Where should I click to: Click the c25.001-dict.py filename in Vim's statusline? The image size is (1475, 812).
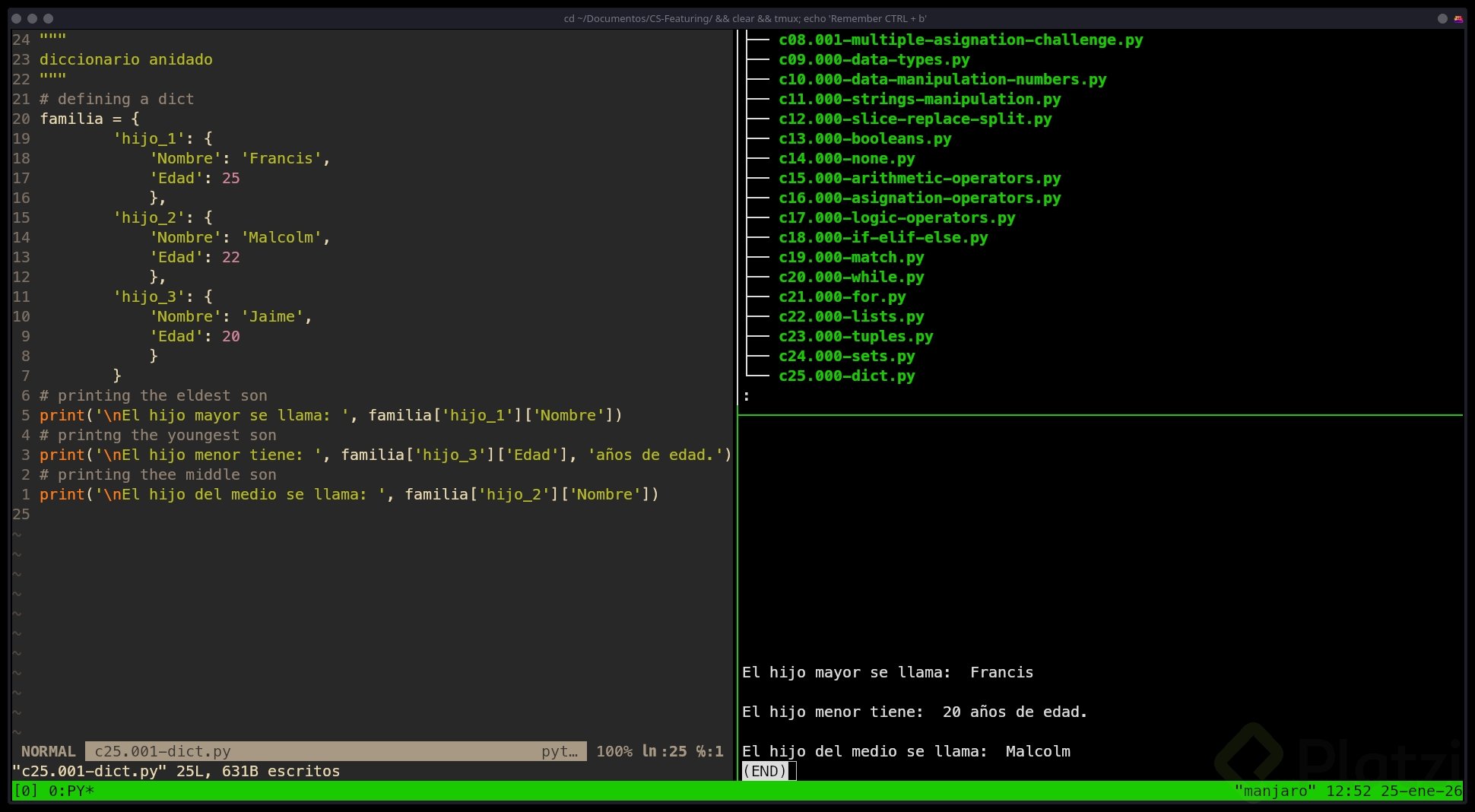[163, 751]
